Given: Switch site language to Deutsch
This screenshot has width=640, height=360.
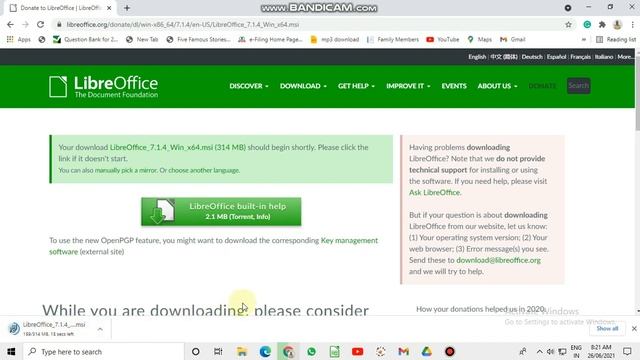Looking at the screenshot, I should (532, 57).
